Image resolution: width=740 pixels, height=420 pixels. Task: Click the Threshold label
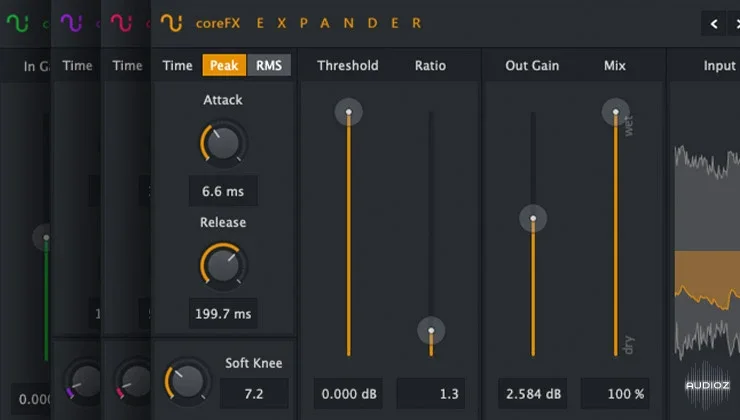point(348,66)
